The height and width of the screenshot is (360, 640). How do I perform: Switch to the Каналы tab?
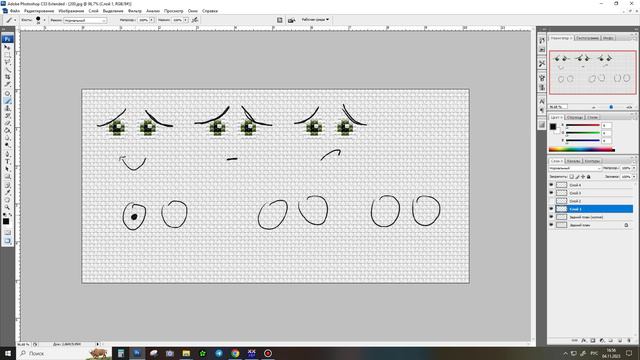(573, 161)
